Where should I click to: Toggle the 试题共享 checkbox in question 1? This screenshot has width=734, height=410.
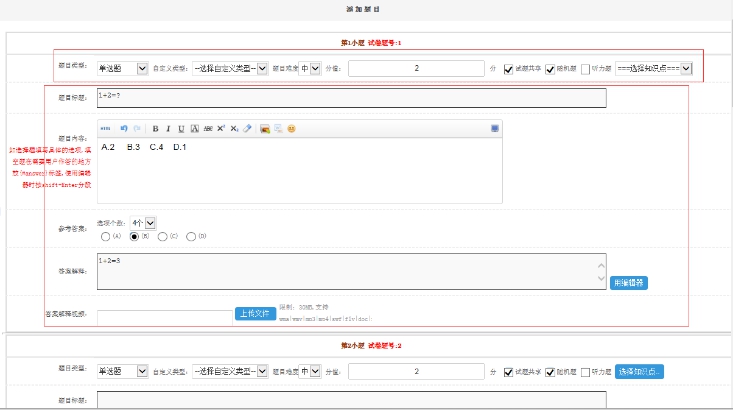[509, 69]
